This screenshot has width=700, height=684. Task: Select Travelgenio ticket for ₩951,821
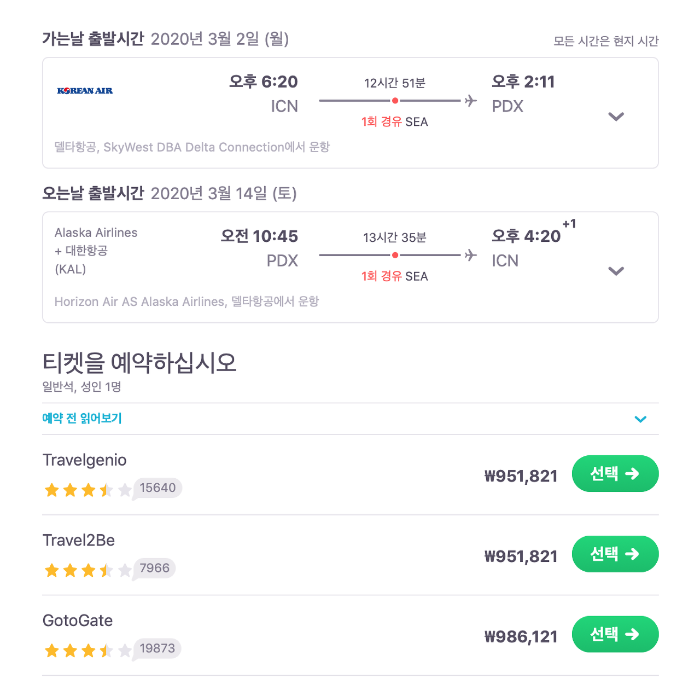pos(614,474)
